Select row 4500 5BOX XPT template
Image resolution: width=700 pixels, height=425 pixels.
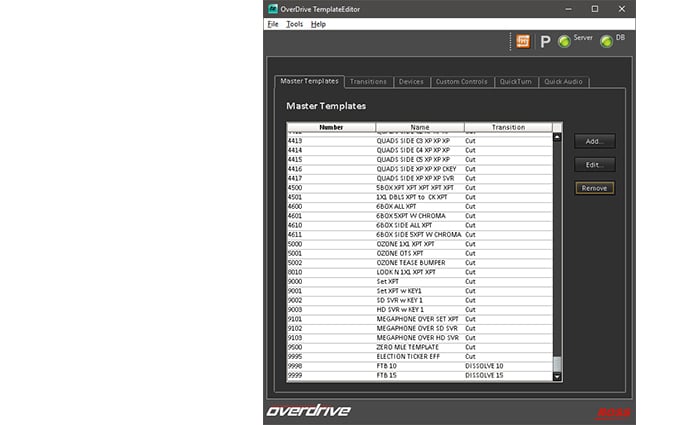point(420,188)
